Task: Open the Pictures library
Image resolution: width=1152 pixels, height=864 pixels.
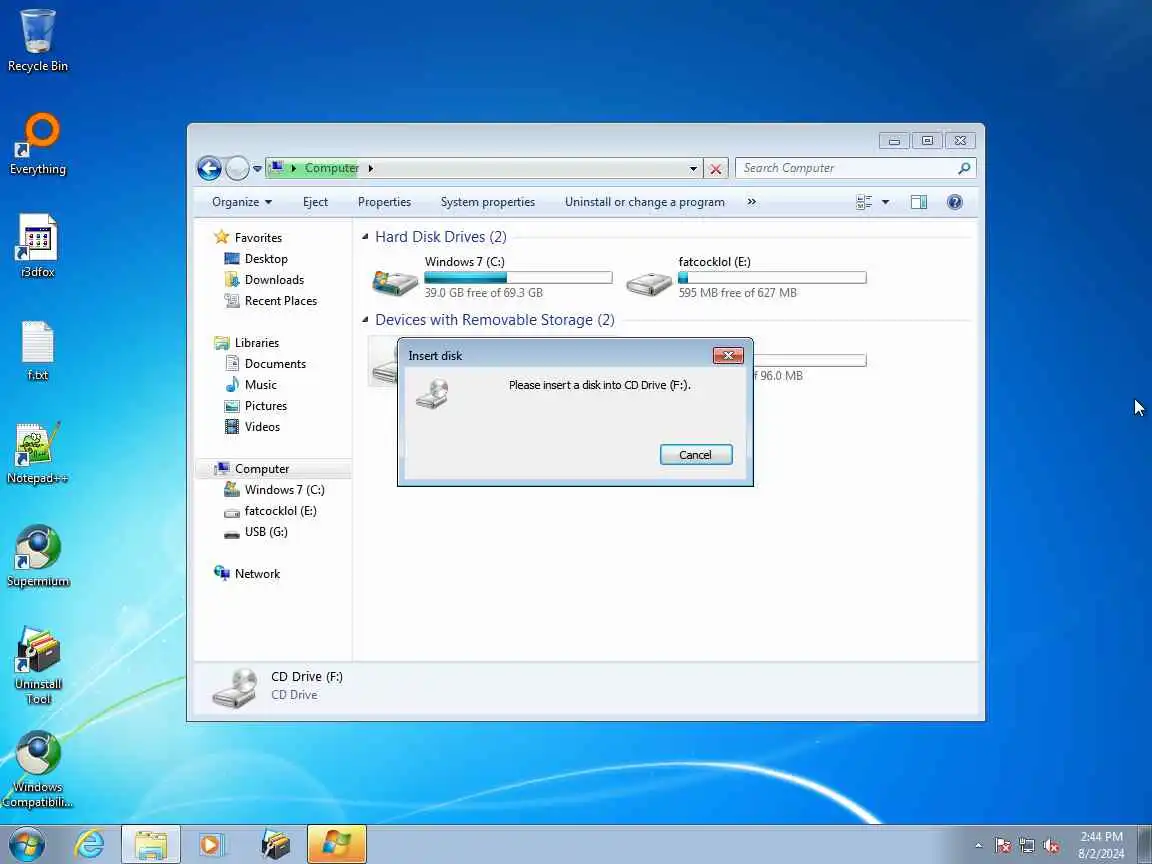Action: pyautogui.click(x=256, y=406)
